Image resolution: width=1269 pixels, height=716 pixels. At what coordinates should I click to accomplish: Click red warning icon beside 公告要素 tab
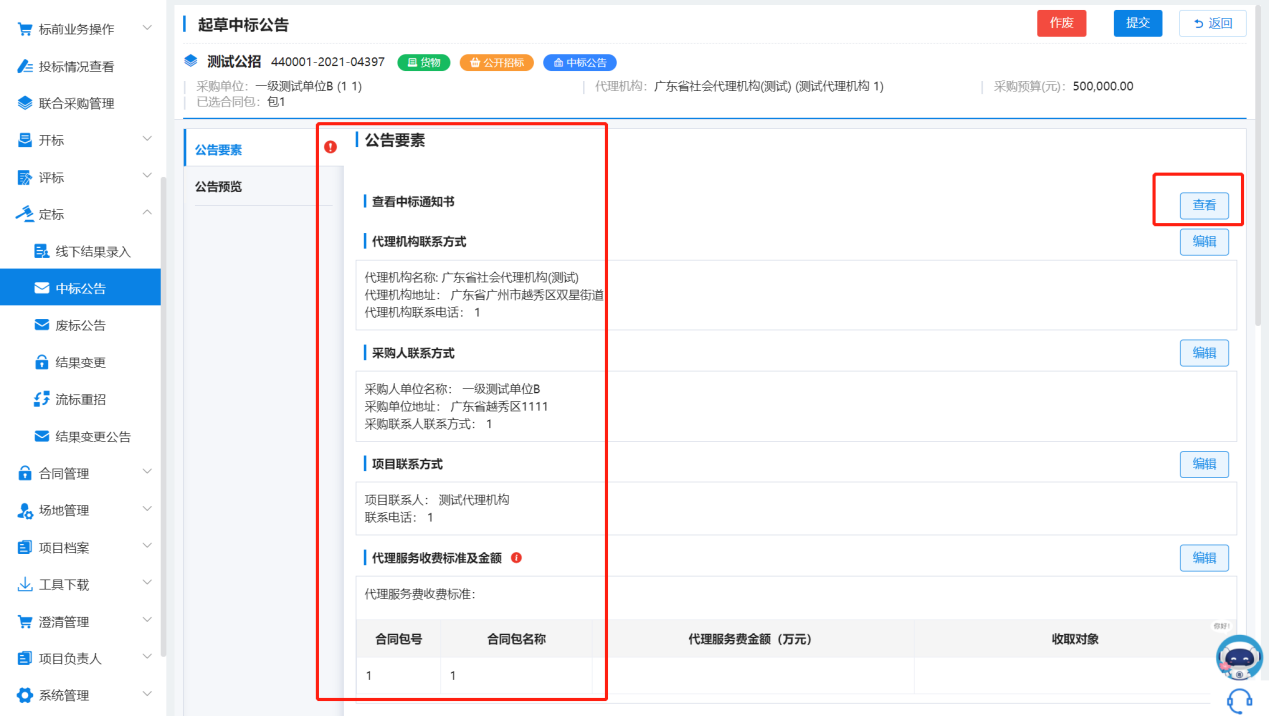click(x=331, y=147)
